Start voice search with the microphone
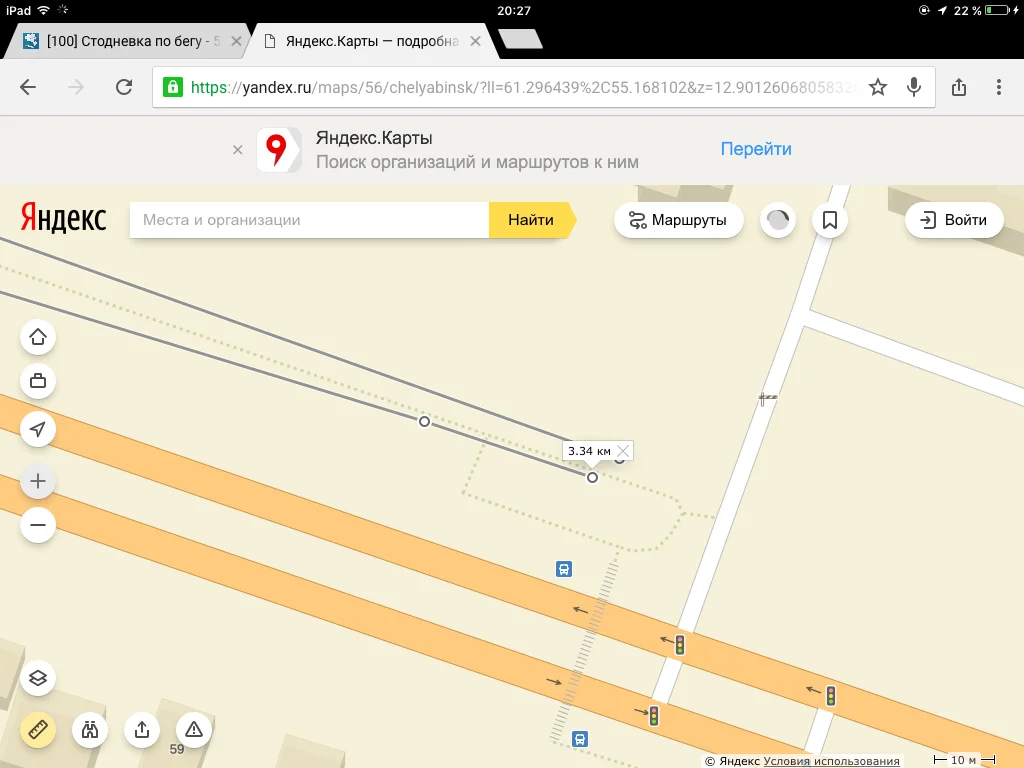 click(x=914, y=87)
